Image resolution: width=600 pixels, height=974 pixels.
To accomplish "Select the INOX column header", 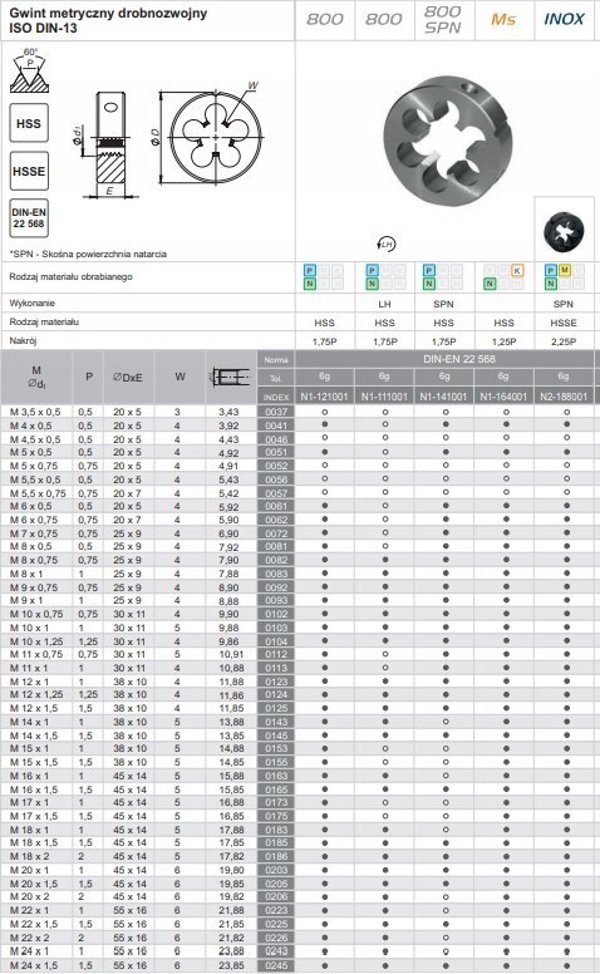I will [x=564, y=19].
